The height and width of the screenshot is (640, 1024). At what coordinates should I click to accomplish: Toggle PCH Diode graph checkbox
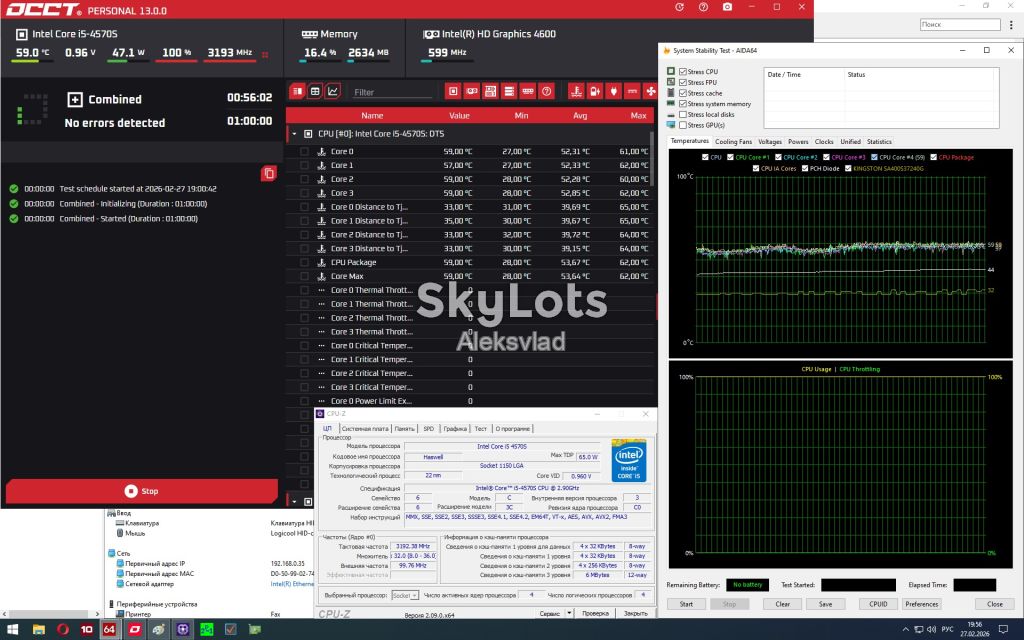point(805,168)
